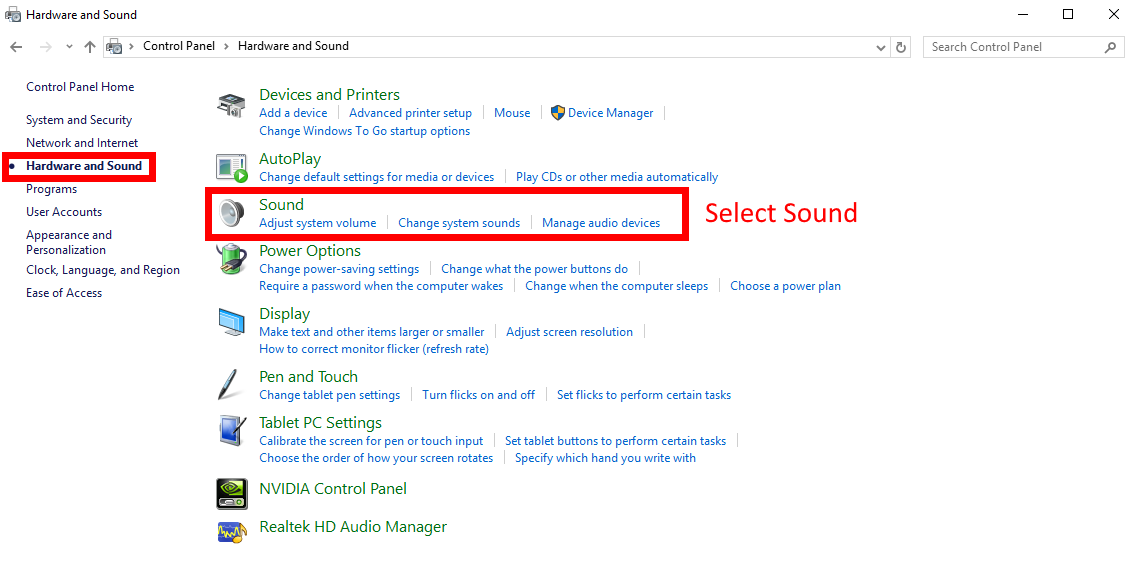Focus the Search Control Panel box
Screen dimensions: 1136x570
pos(1014,47)
